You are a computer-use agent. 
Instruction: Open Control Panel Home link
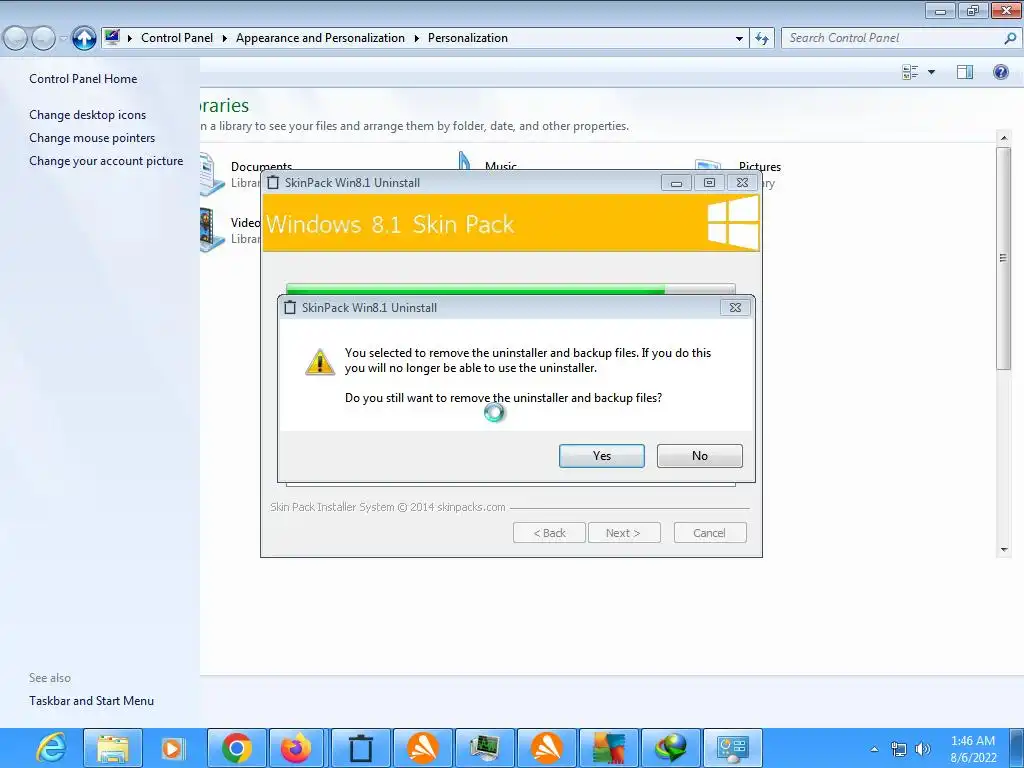(83, 79)
